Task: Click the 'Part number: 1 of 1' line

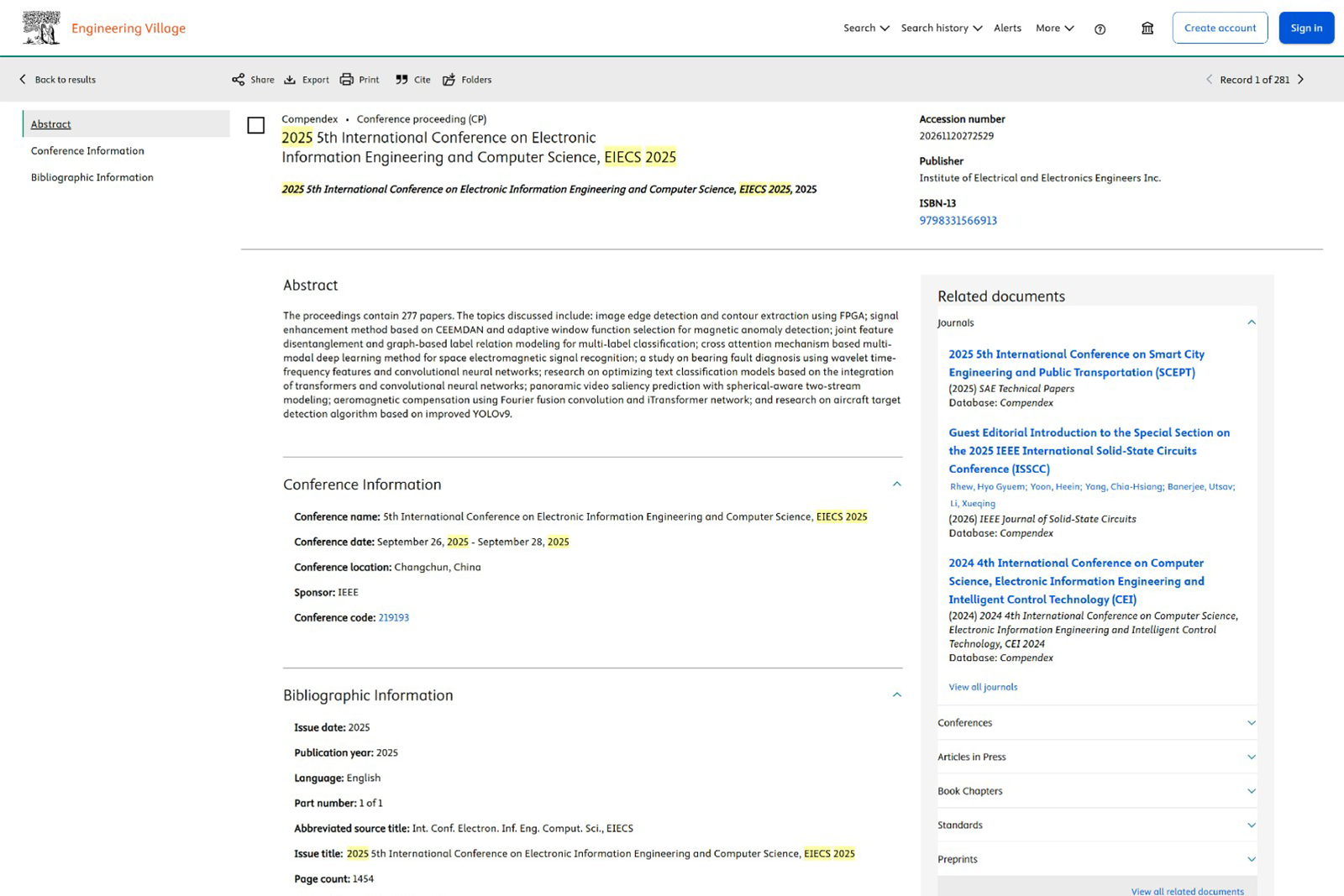Action: point(338,804)
